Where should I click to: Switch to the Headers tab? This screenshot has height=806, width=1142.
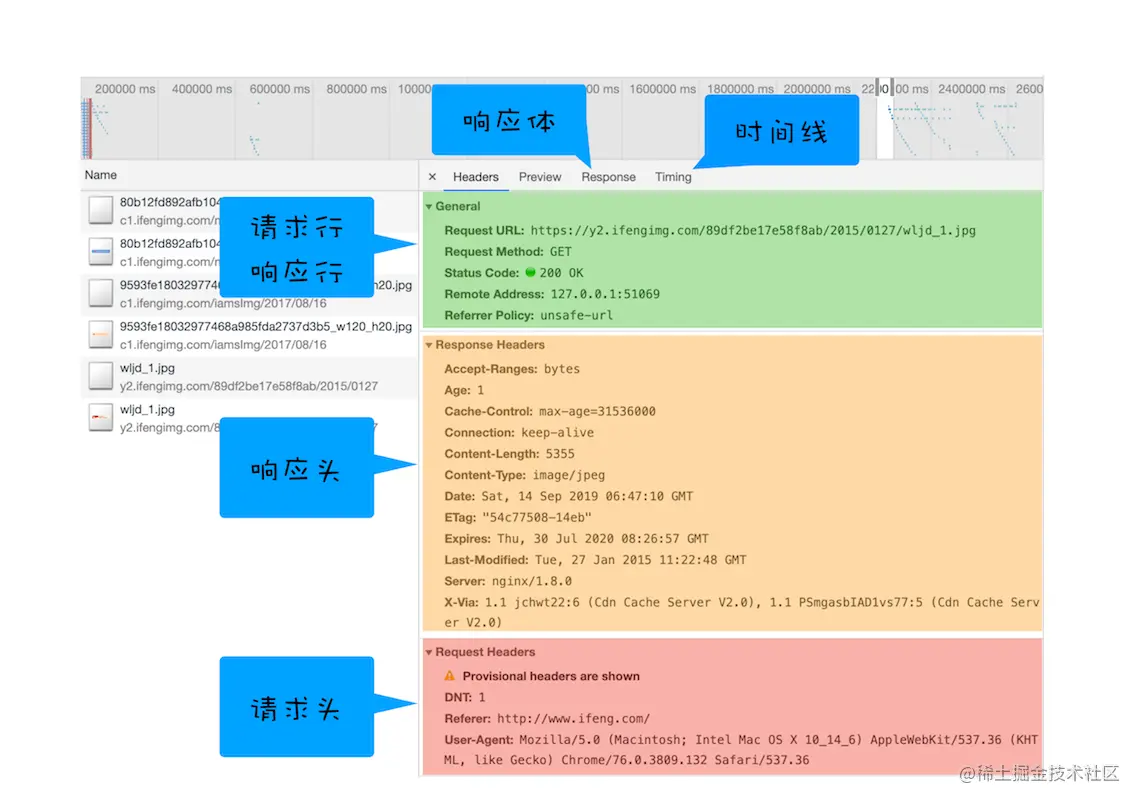click(476, 177)
